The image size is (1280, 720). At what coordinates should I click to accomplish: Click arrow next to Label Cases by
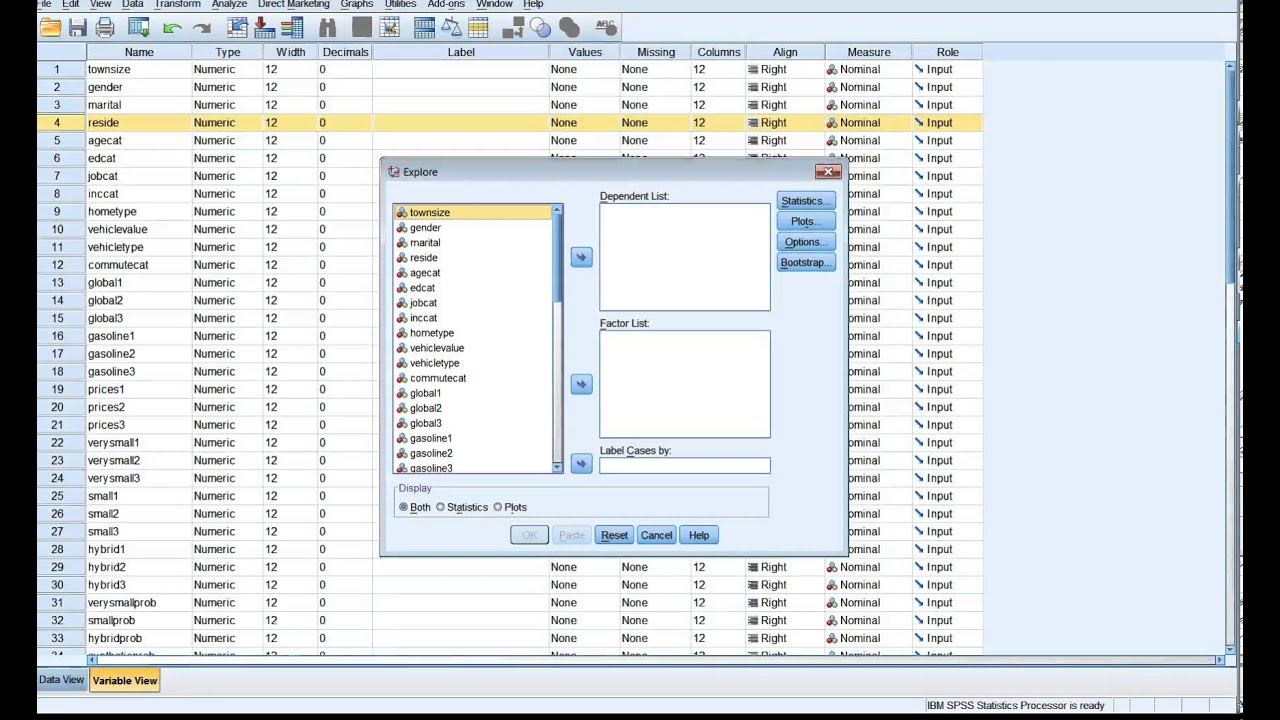click(x=581, y=463)
